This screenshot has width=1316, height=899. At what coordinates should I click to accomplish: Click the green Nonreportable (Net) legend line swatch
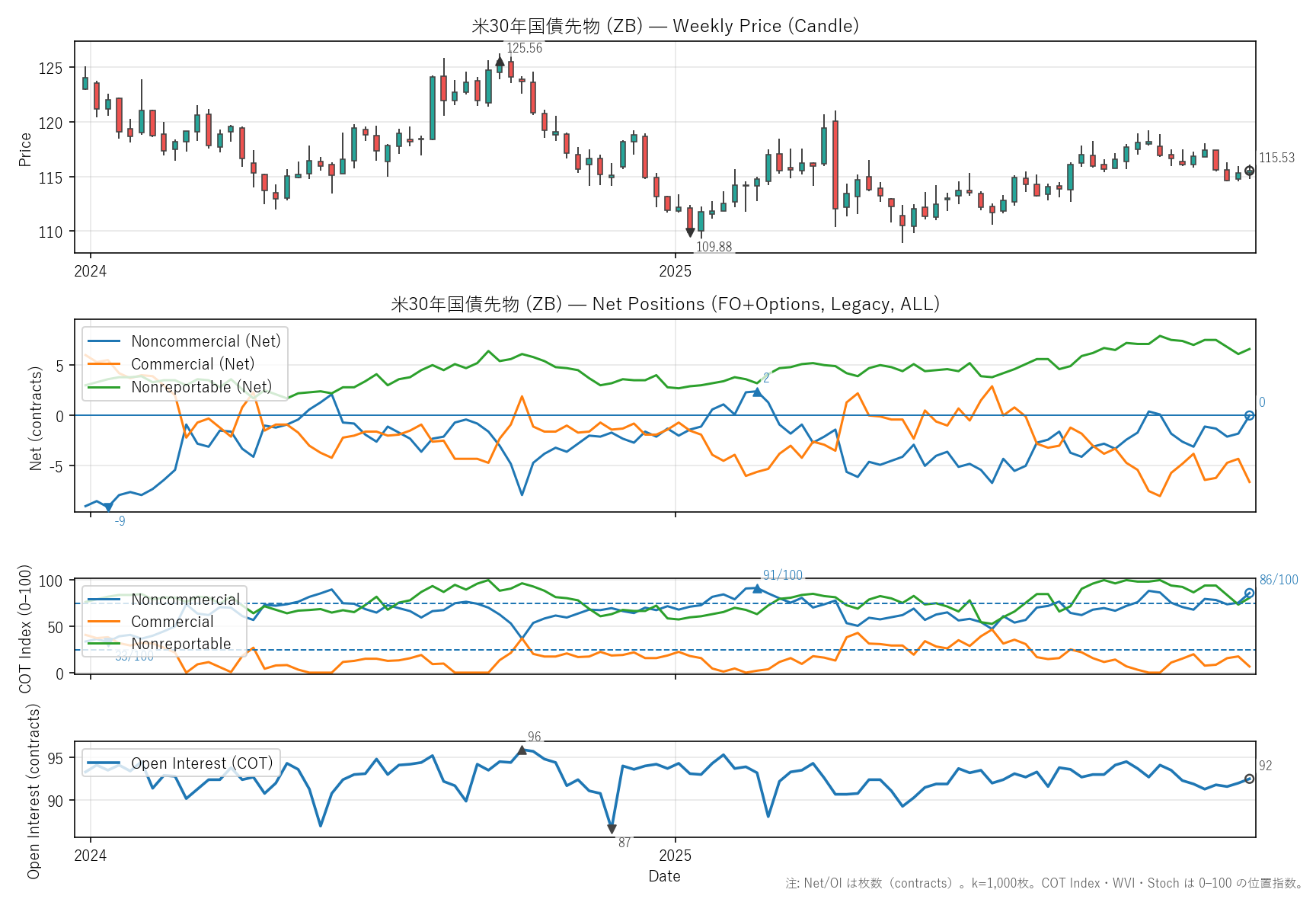click(x=104, y=387)
